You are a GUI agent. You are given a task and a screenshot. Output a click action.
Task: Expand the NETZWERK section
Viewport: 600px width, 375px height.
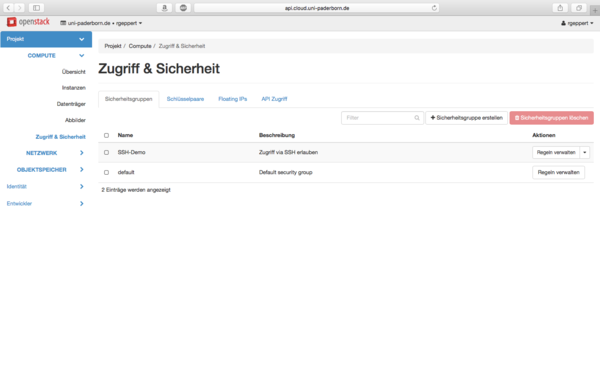(x=55, y=153)
